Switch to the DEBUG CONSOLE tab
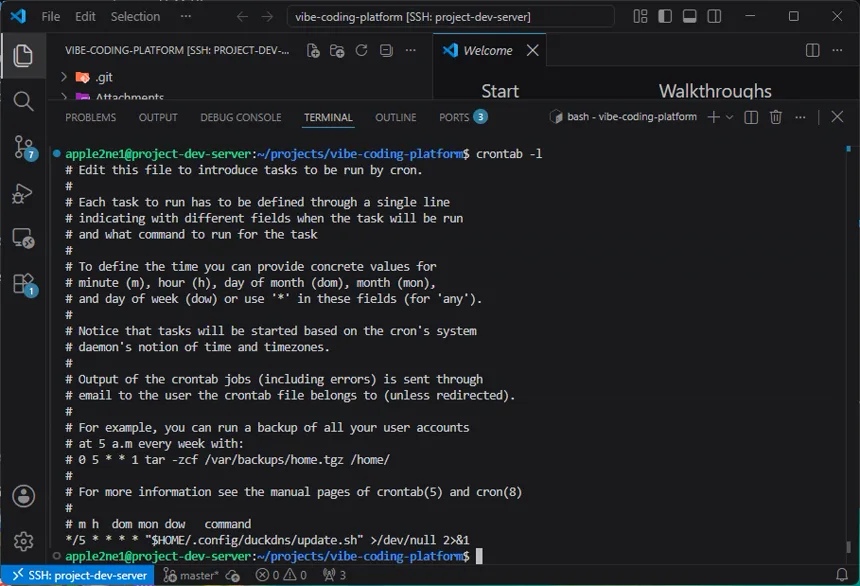The width and height of the screenshot is (860, 586). pos(241,117)
